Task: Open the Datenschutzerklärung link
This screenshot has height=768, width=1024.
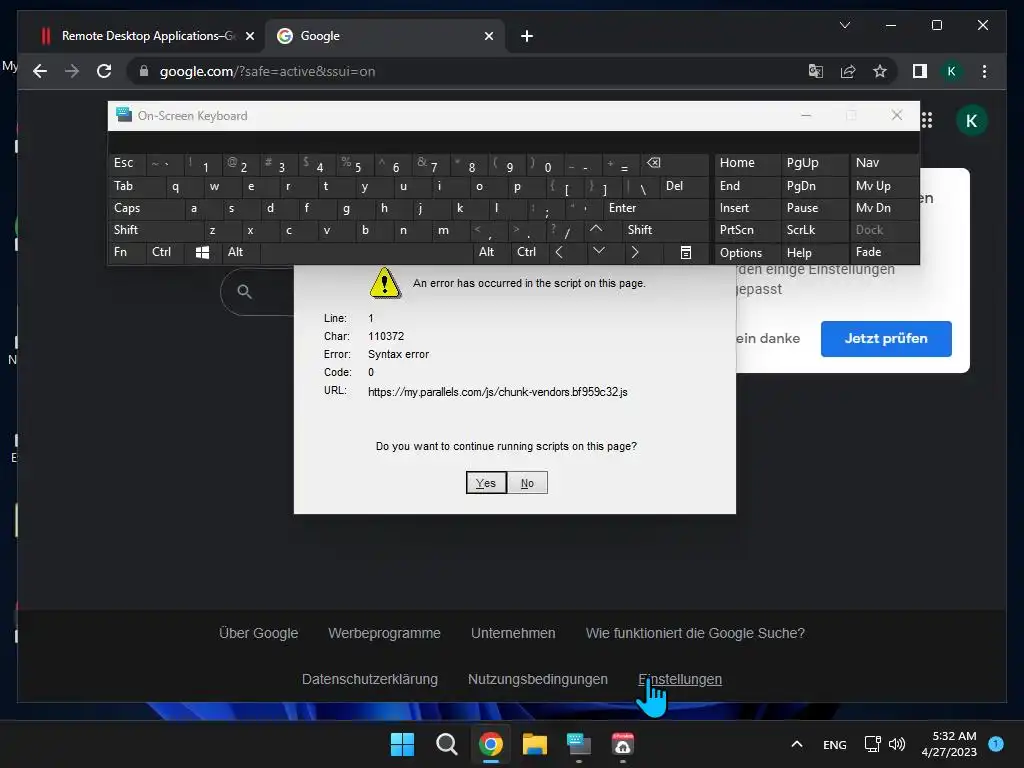Action: 370,679
